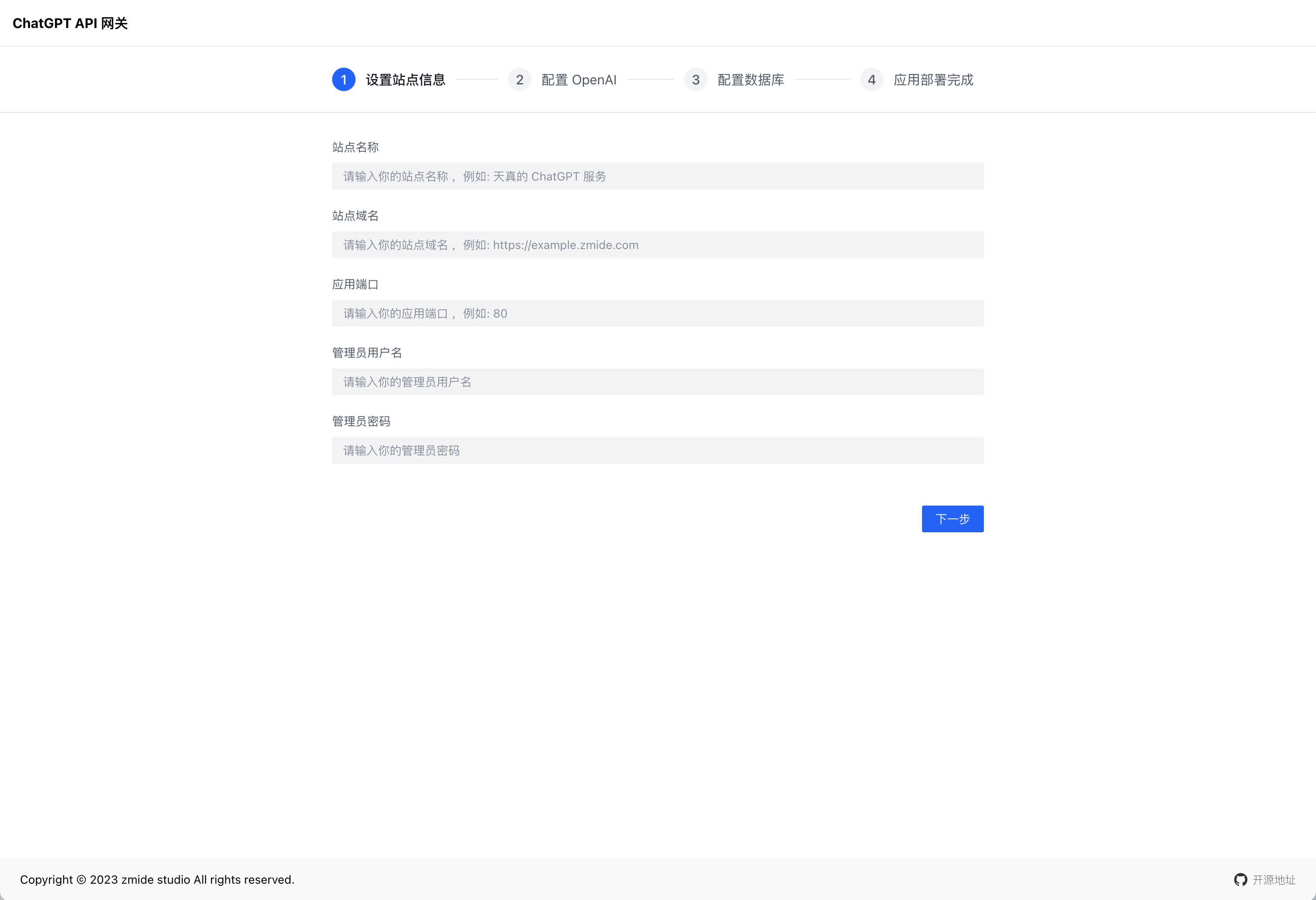1316x900 pixels.
Task: Click the step 3 number circle
Action: (695, 80)
